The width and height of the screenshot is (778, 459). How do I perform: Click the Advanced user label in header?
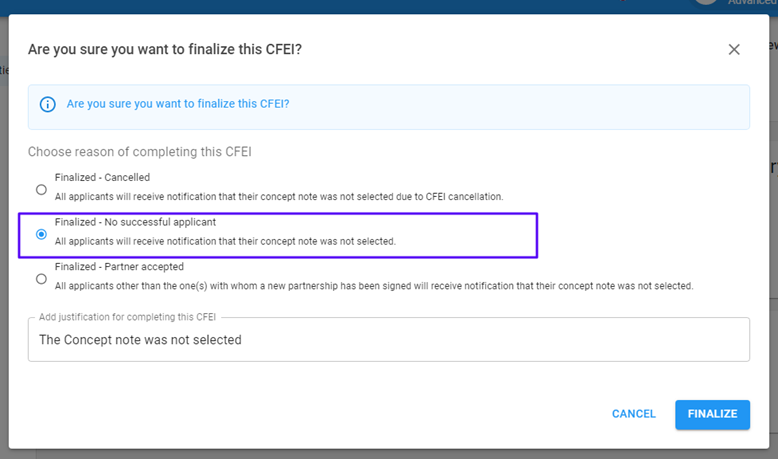[x=752, y=3]
